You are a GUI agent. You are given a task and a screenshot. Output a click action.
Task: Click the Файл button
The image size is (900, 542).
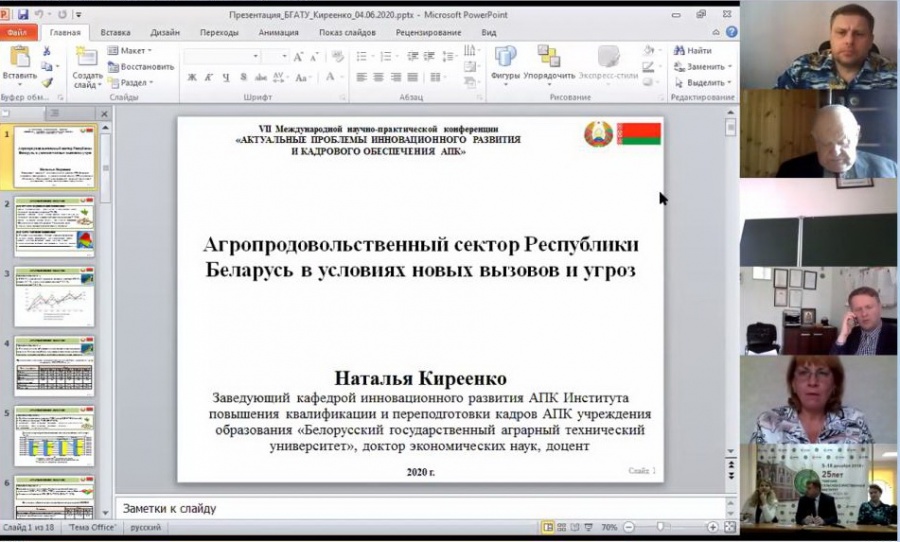tap(18, 32)
